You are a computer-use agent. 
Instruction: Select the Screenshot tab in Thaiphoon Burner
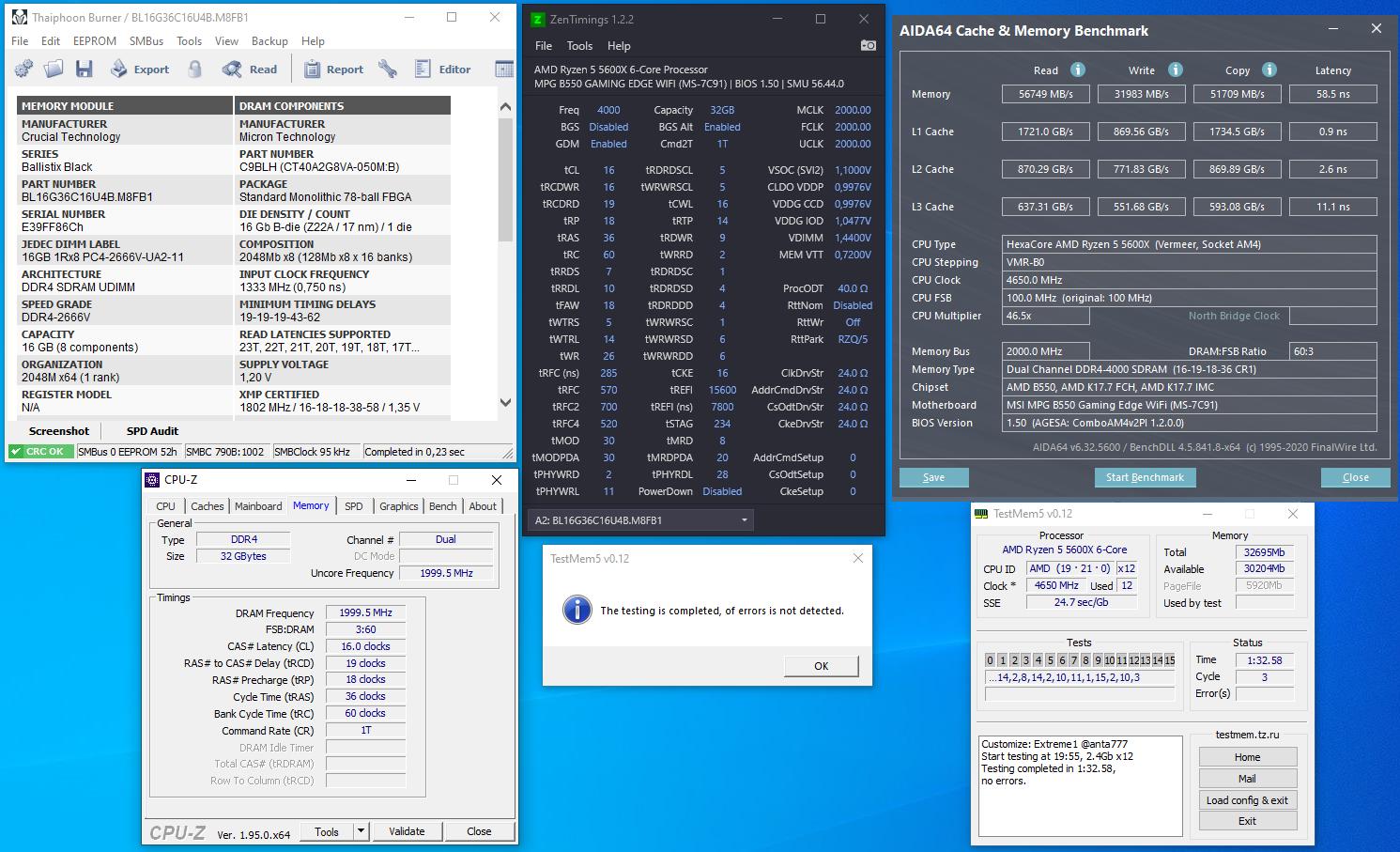59,431
